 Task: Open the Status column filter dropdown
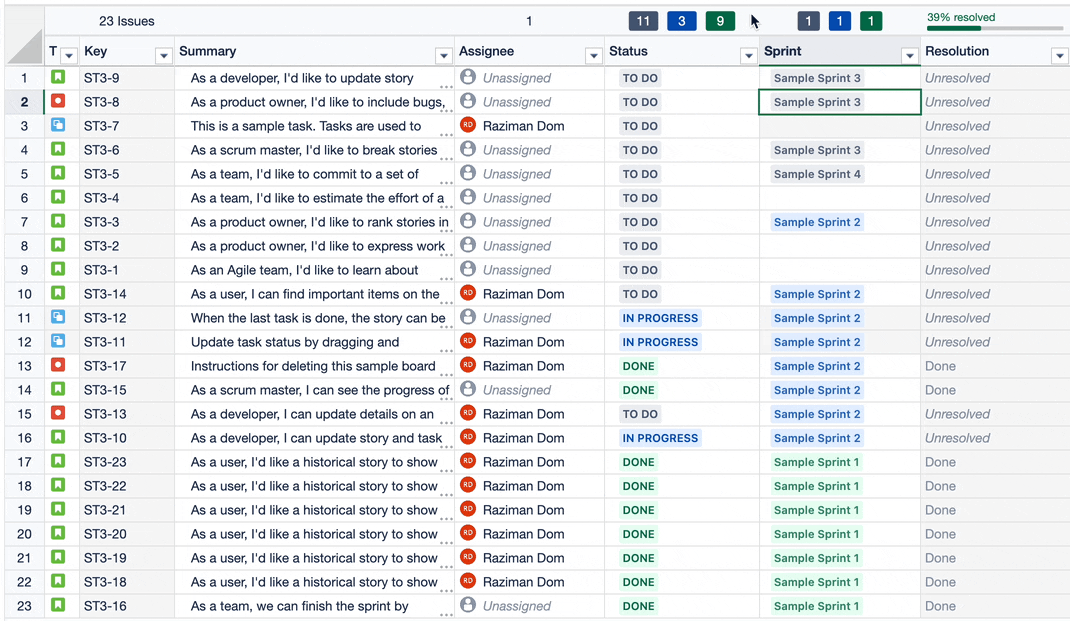747,56
